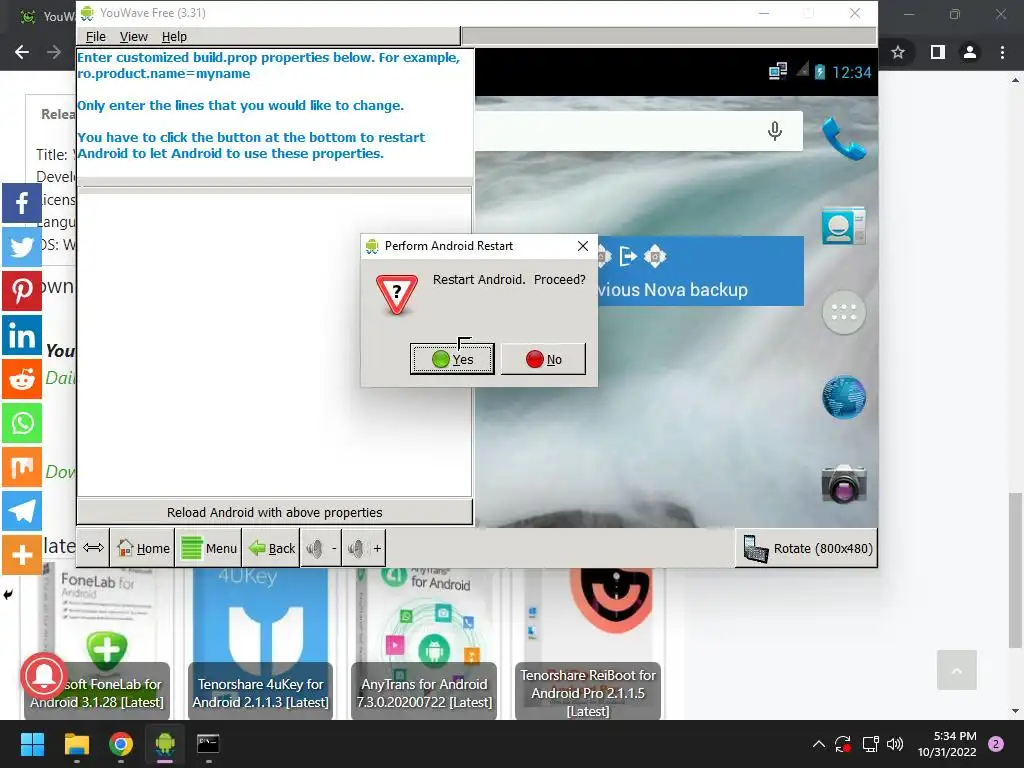Click Reload Android with above properties
The height and width of the screenshot is (768, 1024).
[x=274, y=513]
